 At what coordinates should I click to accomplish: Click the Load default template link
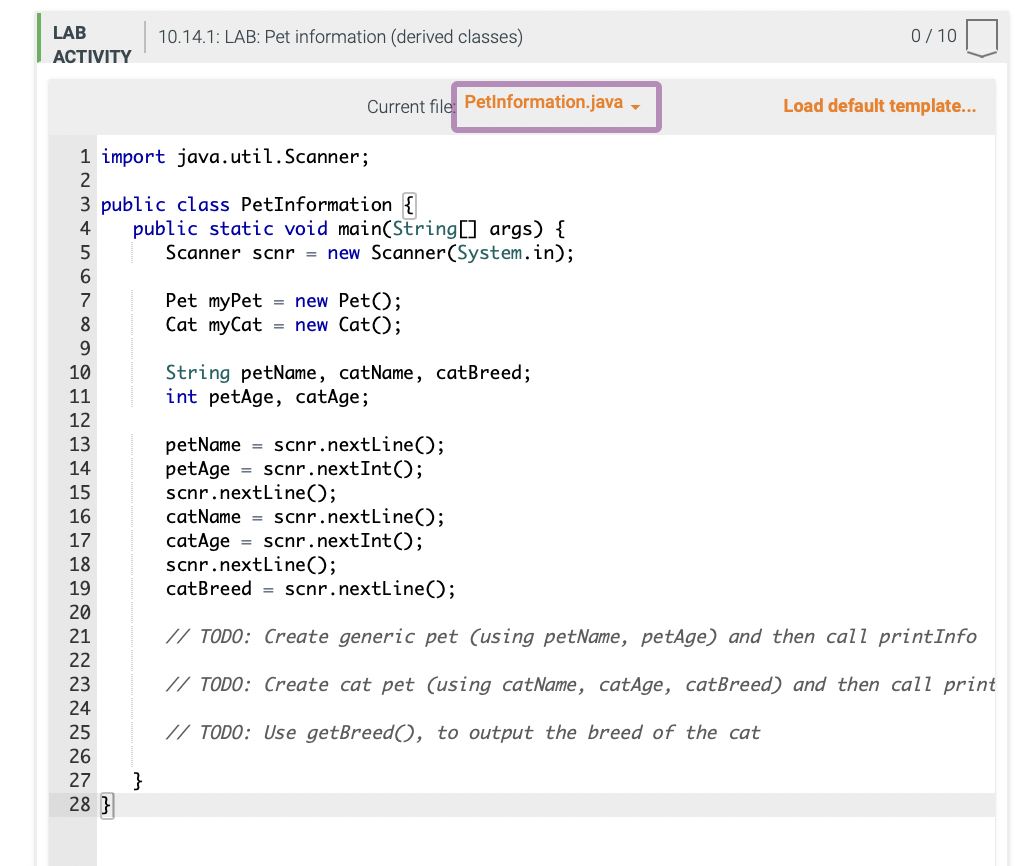[879, 106]
